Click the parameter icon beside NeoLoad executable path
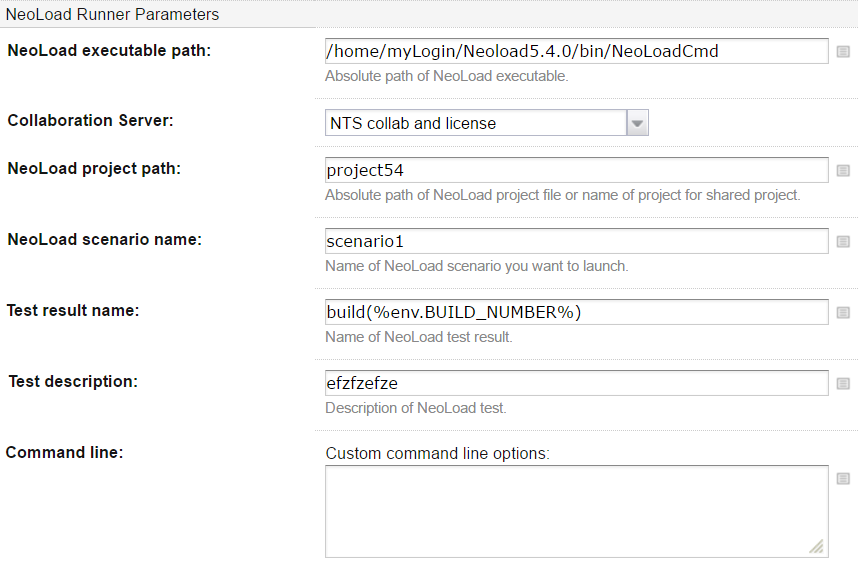 point(843,51)
